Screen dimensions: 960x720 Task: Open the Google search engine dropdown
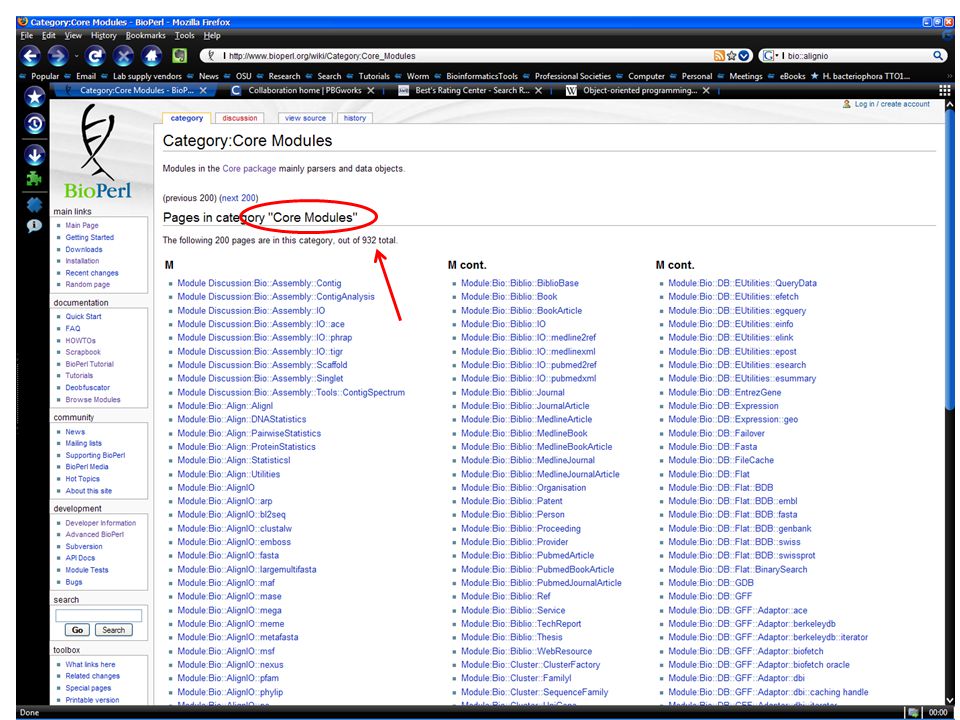pyautogui.click(x=770, y=56)
